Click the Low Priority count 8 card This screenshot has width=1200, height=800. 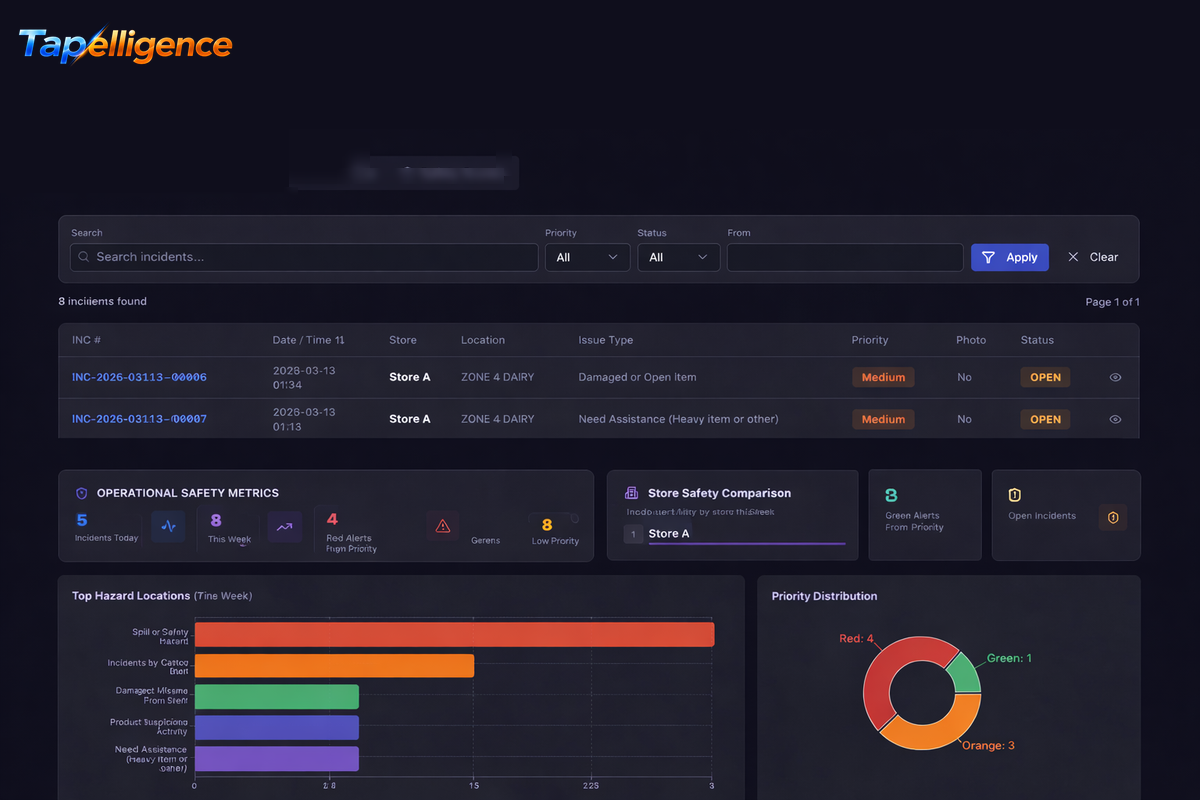556,530
